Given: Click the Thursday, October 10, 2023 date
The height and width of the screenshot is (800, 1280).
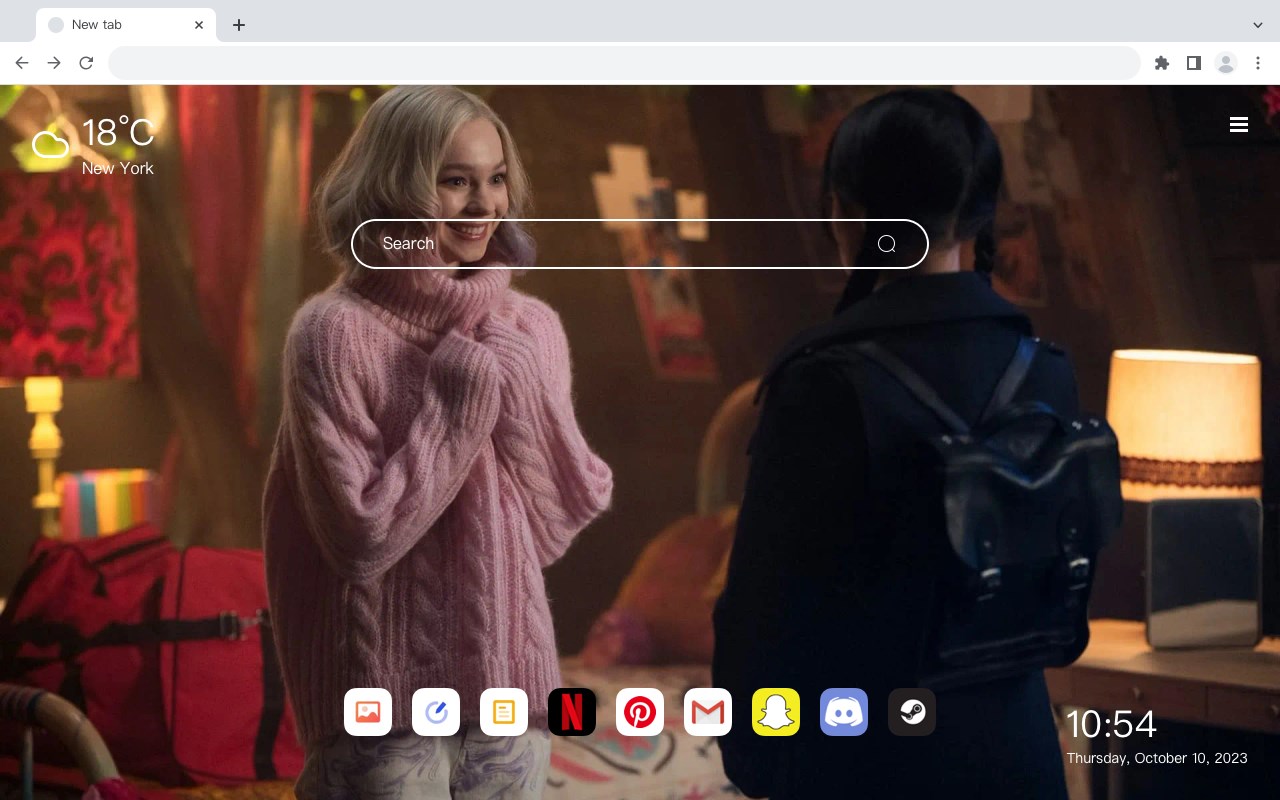Looking at the screenshot, I should tap(1157, 758).
